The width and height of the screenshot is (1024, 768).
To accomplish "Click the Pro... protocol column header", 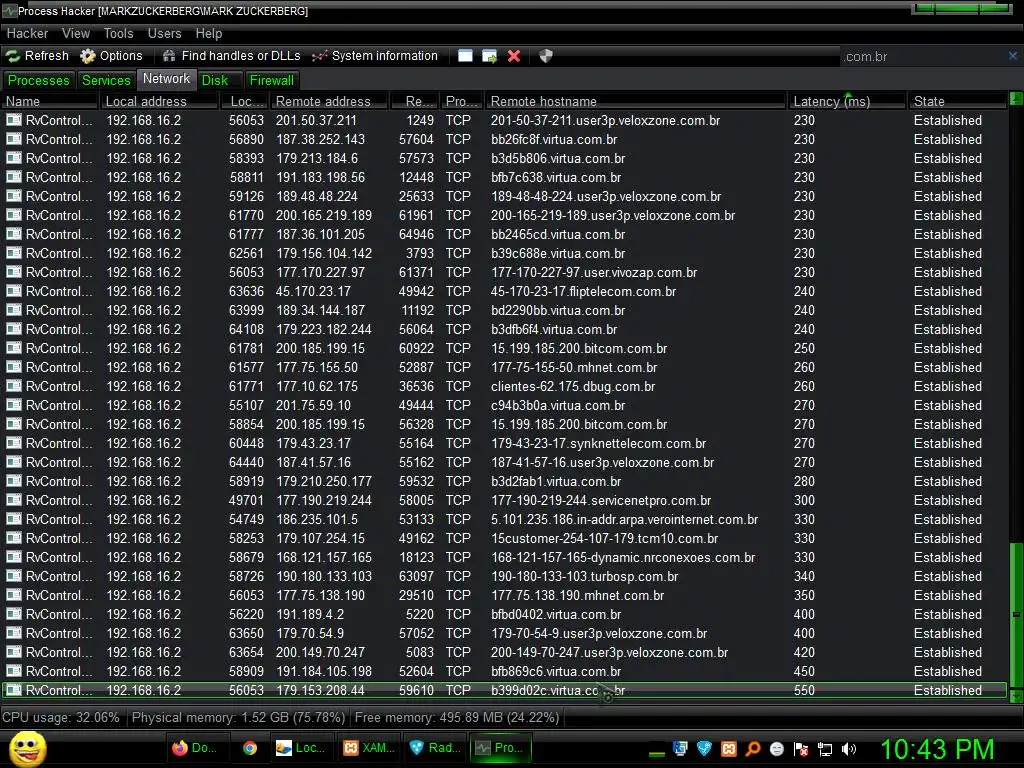I will (461, 101).
